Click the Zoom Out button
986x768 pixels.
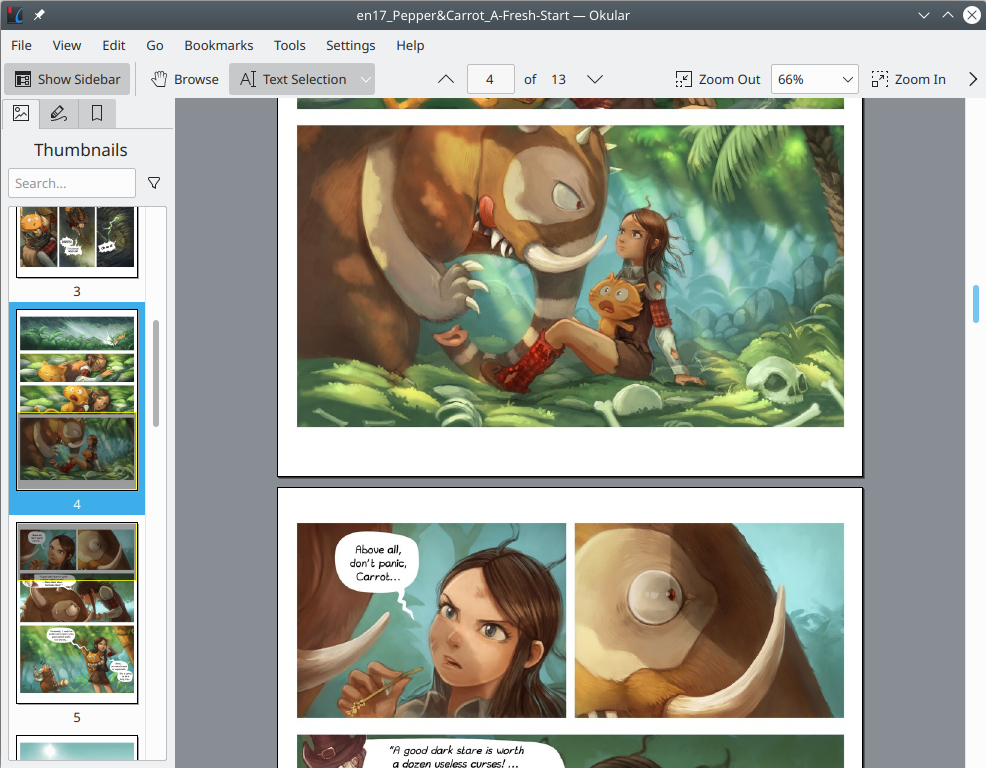coord(717,79)
